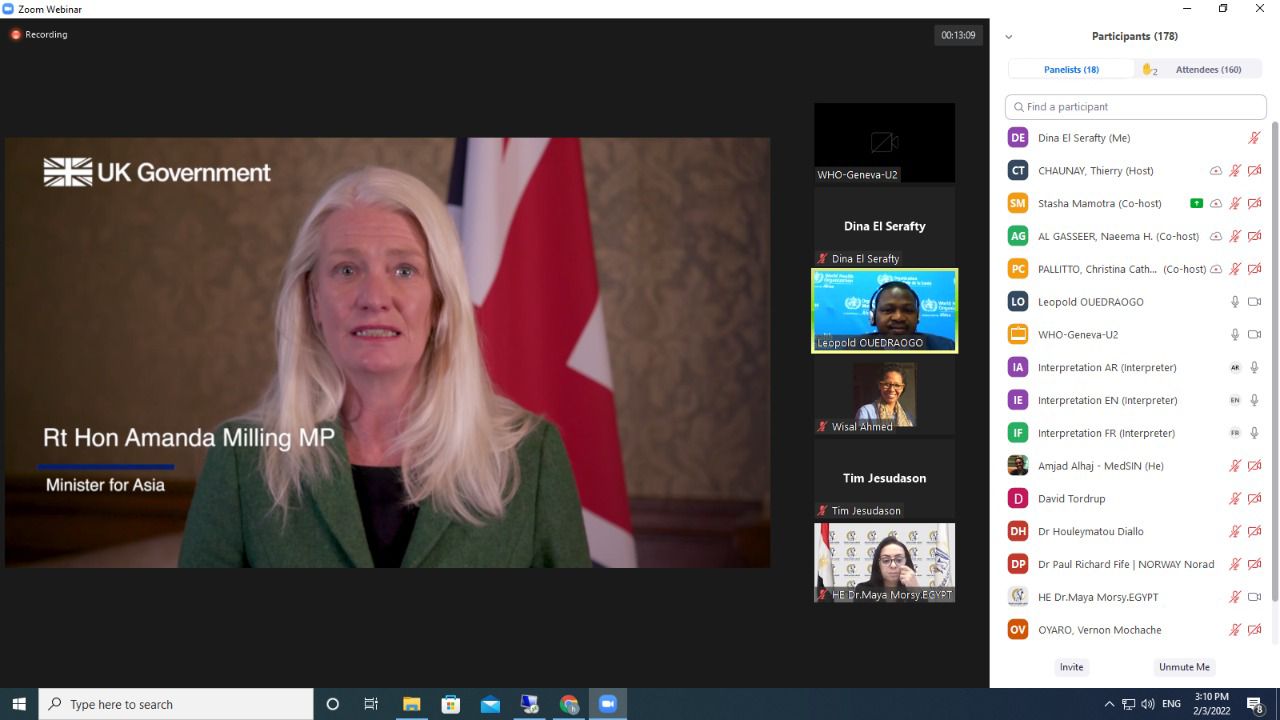
Task: Switch to the Panelists (18) tab
Action: click(x=1071, y=70)
